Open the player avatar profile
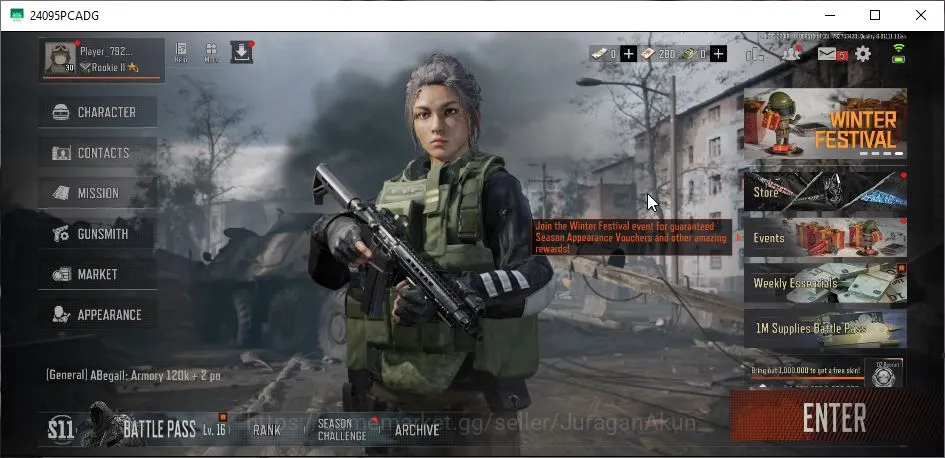This screenshot has height=458, width=945. (60, 58)
